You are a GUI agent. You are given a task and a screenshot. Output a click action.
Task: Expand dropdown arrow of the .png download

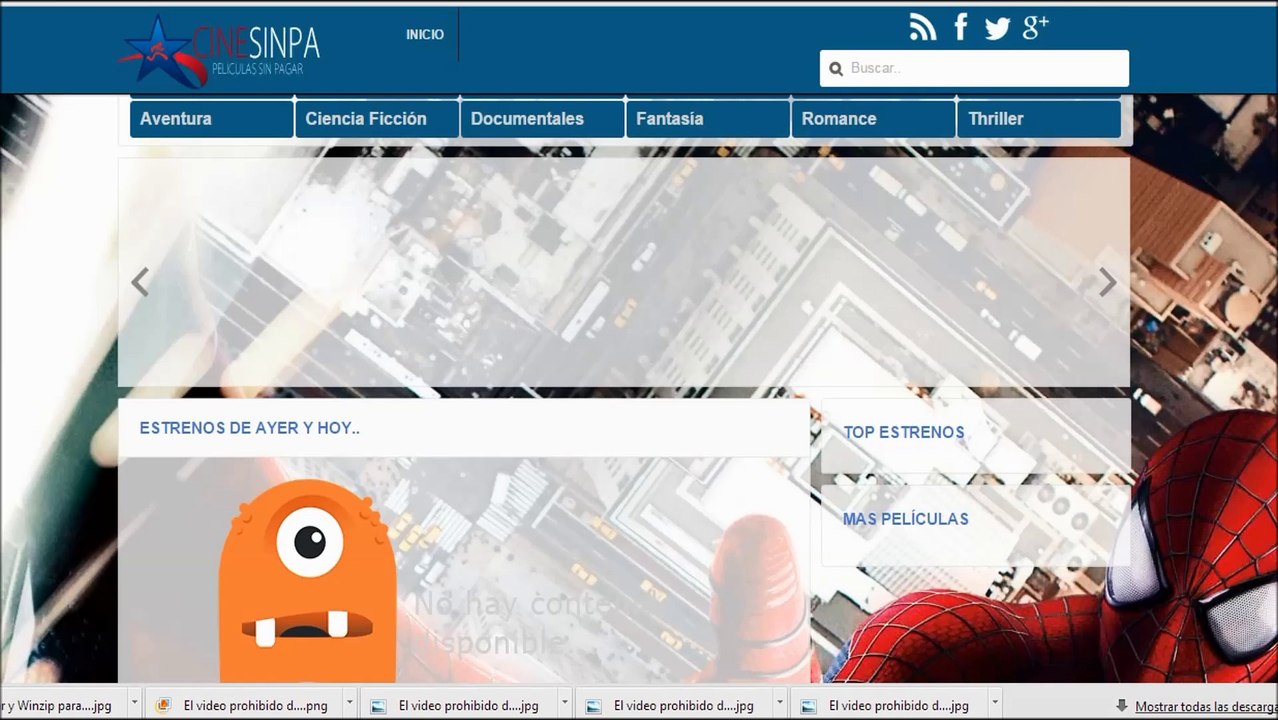tap(349, 704)
